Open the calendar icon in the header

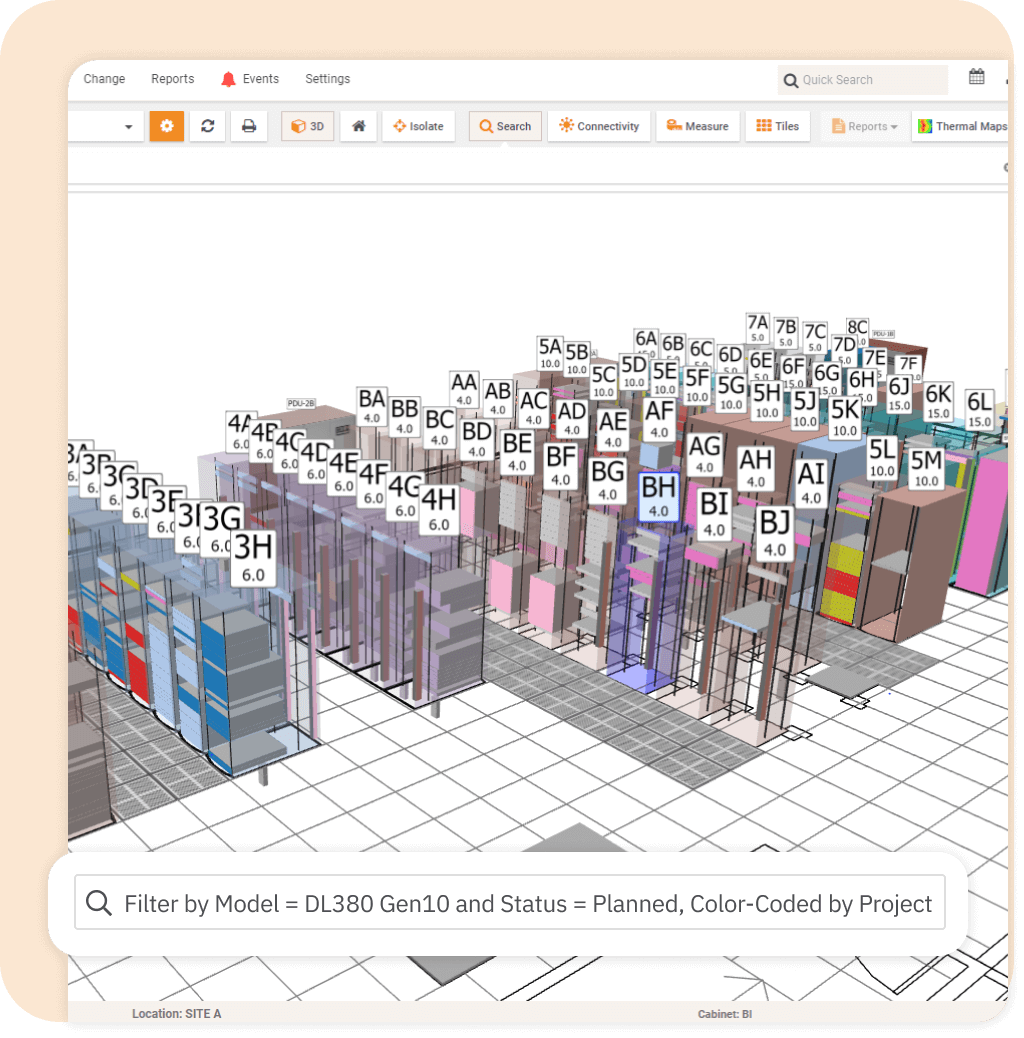(976, 77)
